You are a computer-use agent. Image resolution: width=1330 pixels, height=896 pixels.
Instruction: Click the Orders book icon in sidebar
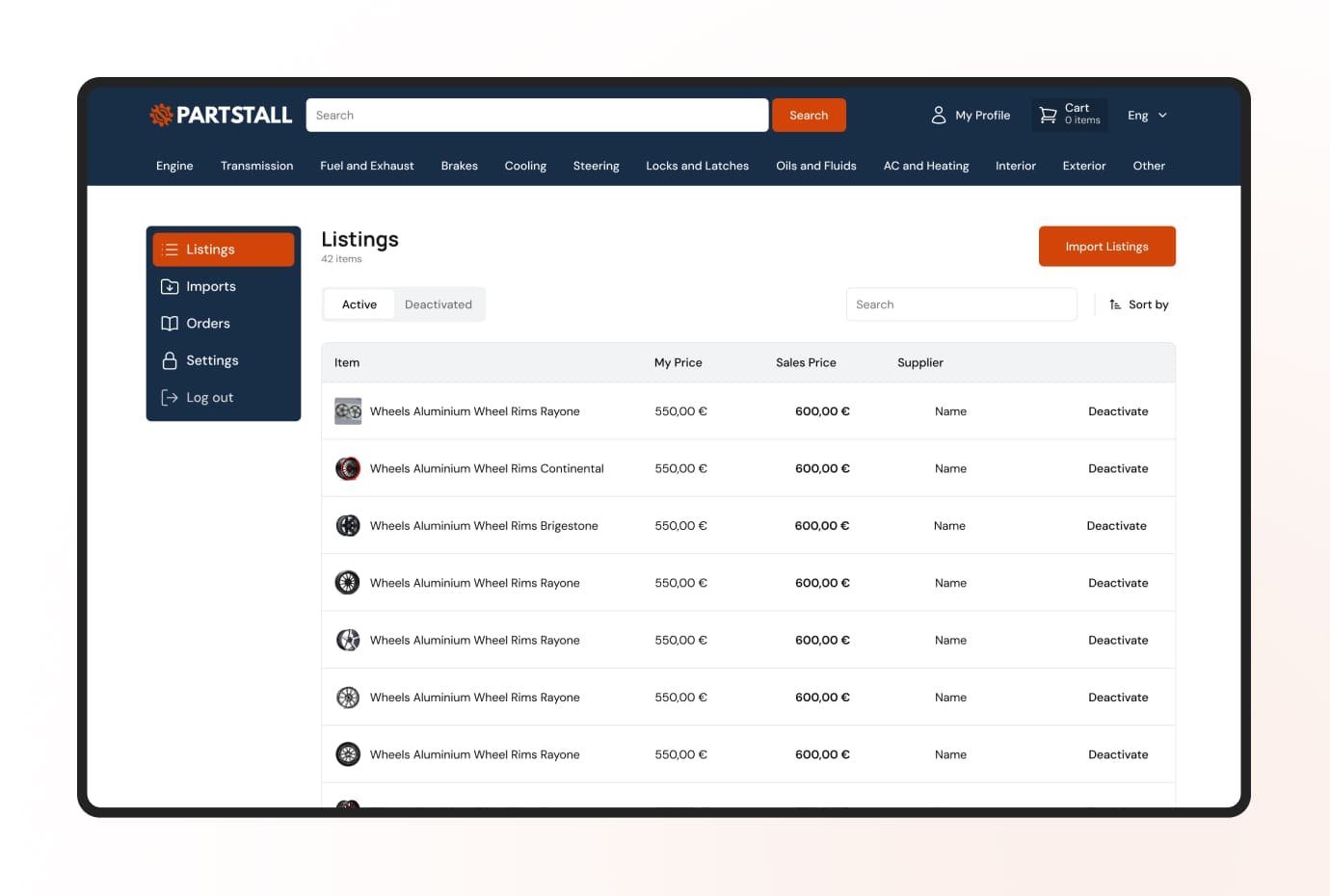pyautogui.click(x=170, y=324)
